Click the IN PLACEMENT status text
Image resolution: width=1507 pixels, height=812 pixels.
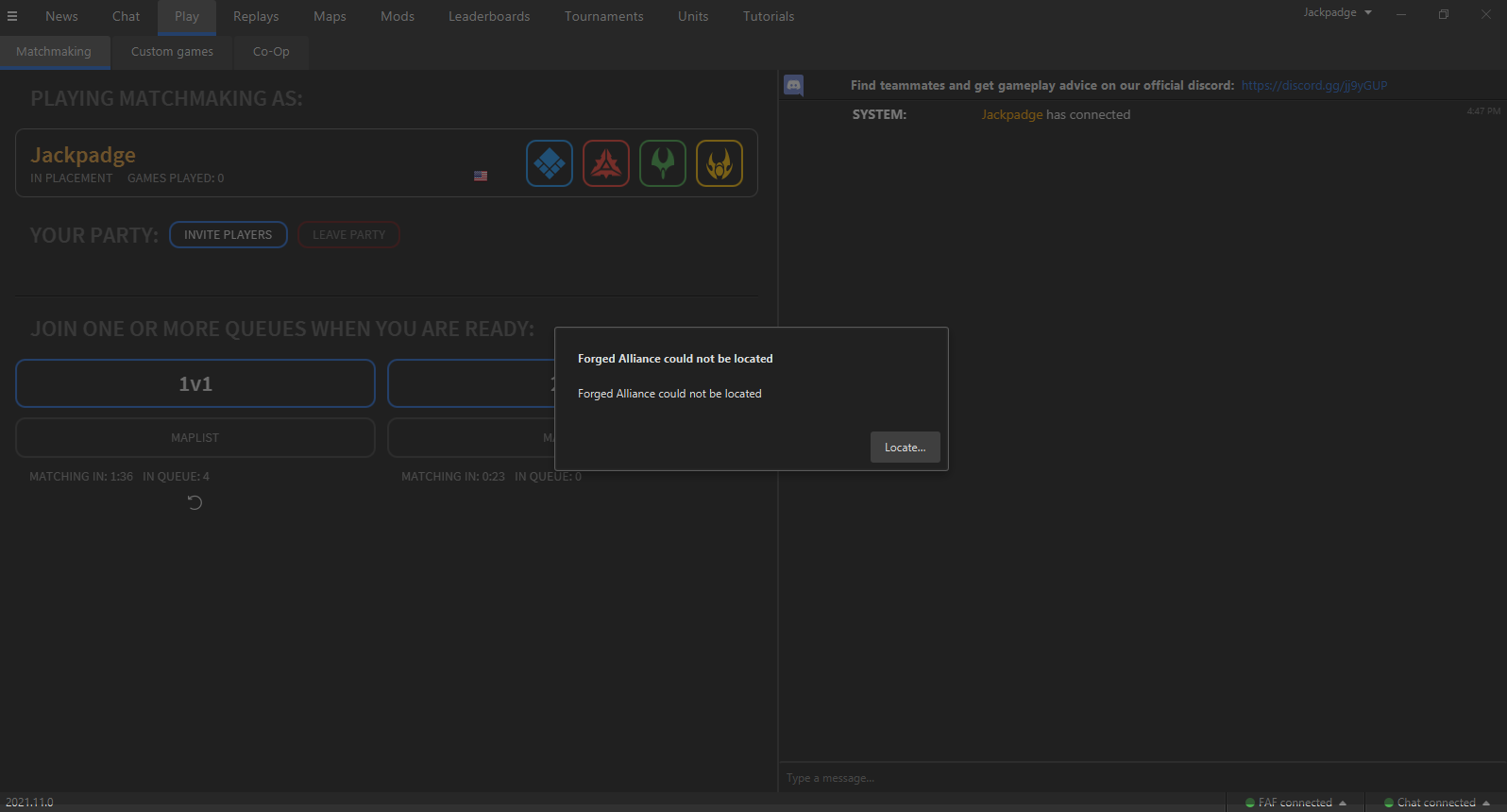72,178
